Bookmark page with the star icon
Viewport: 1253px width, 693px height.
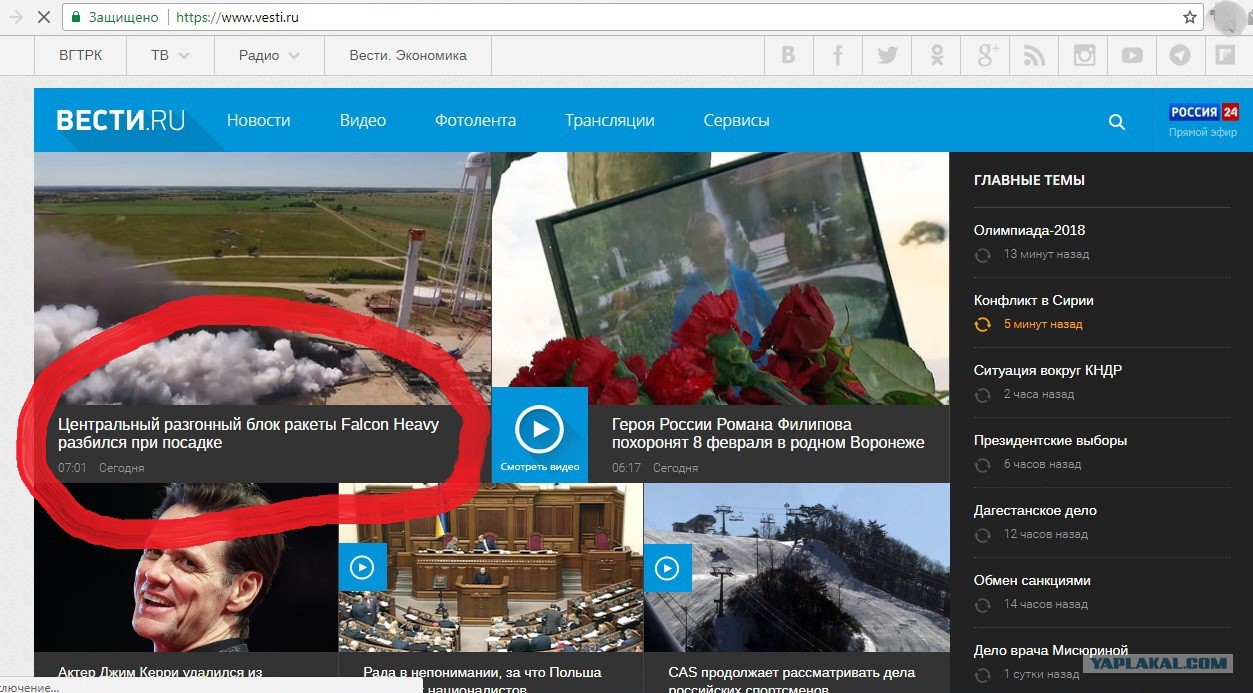tap(1190, 17)
